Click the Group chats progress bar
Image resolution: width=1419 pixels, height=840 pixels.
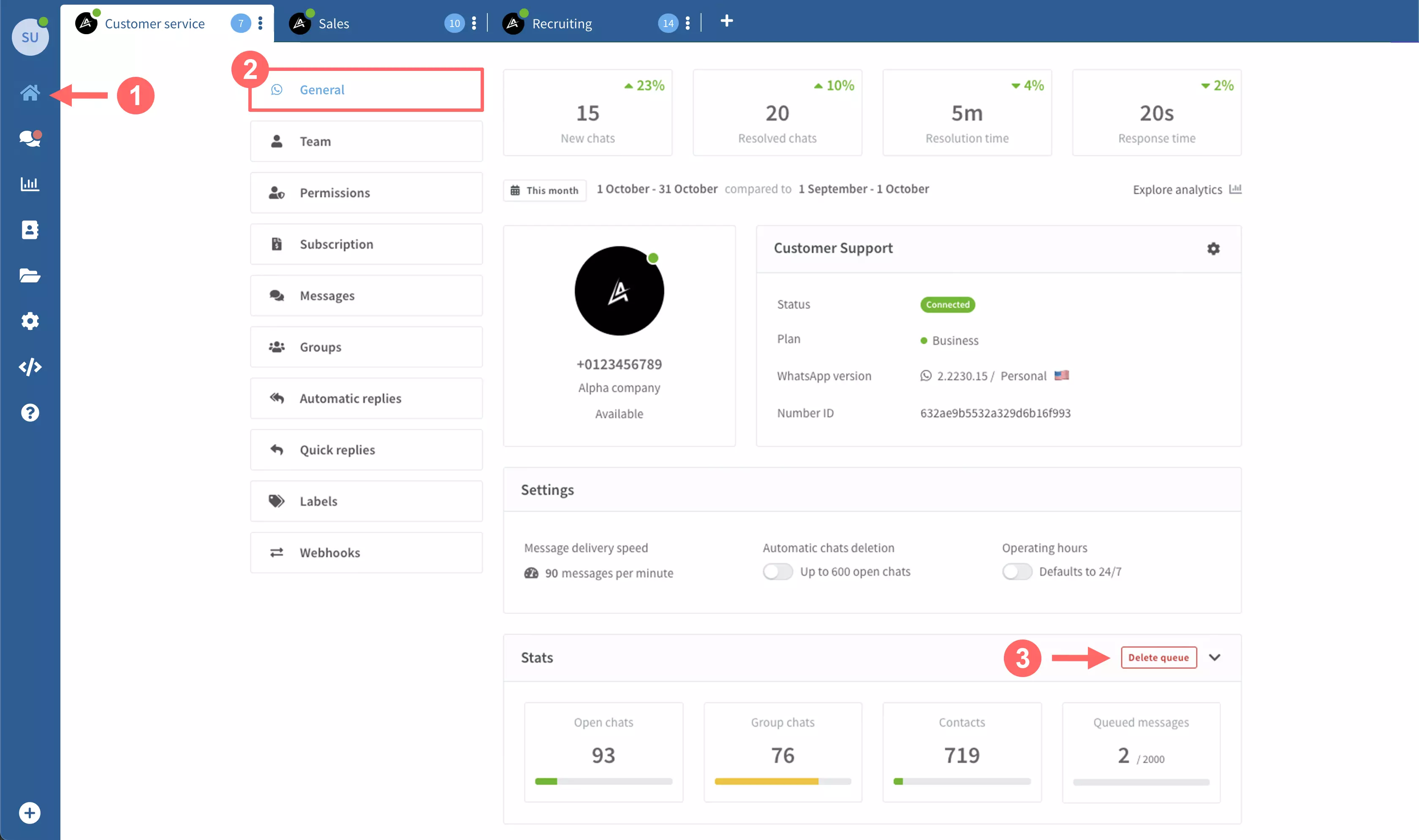(x=783, y=782)
